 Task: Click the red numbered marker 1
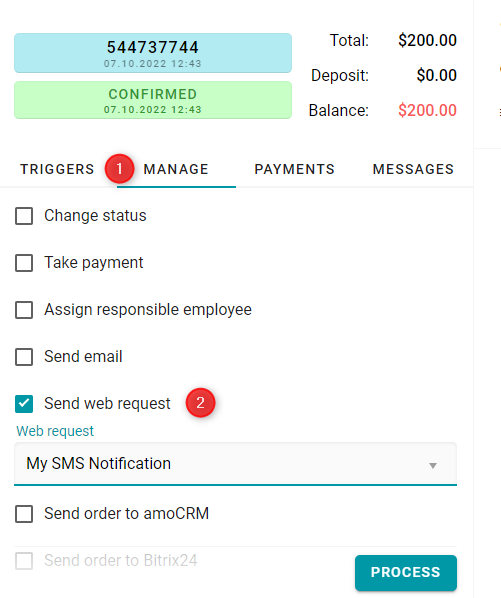click(119, 168)
